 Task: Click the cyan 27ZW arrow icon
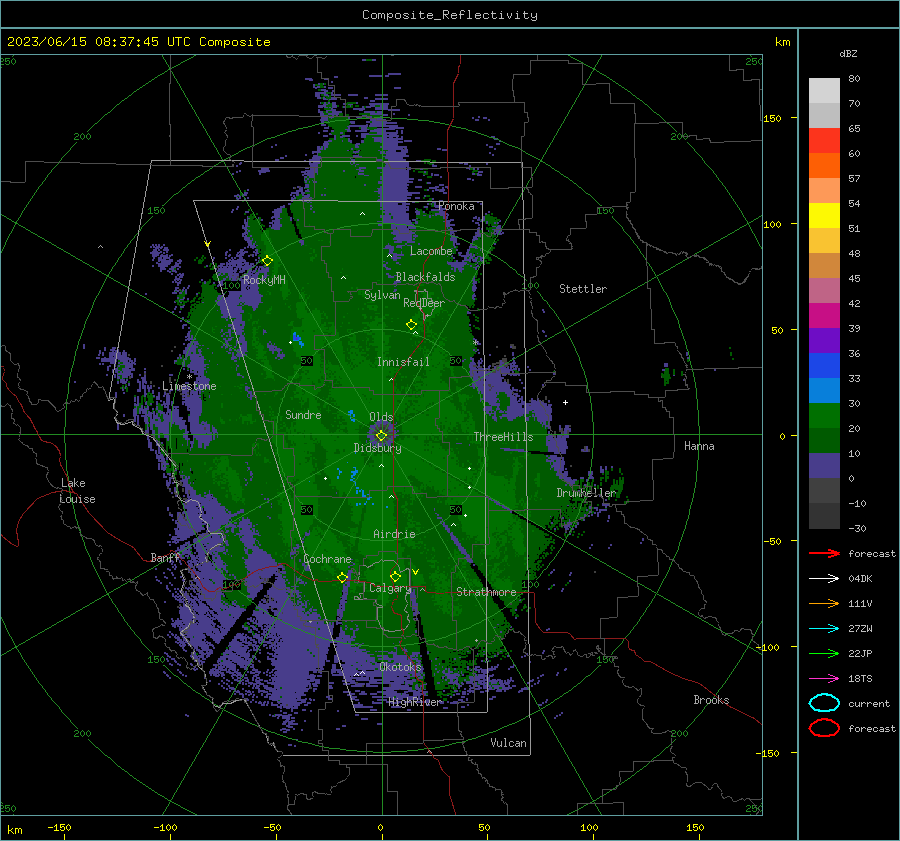click(x=824, y=629)
